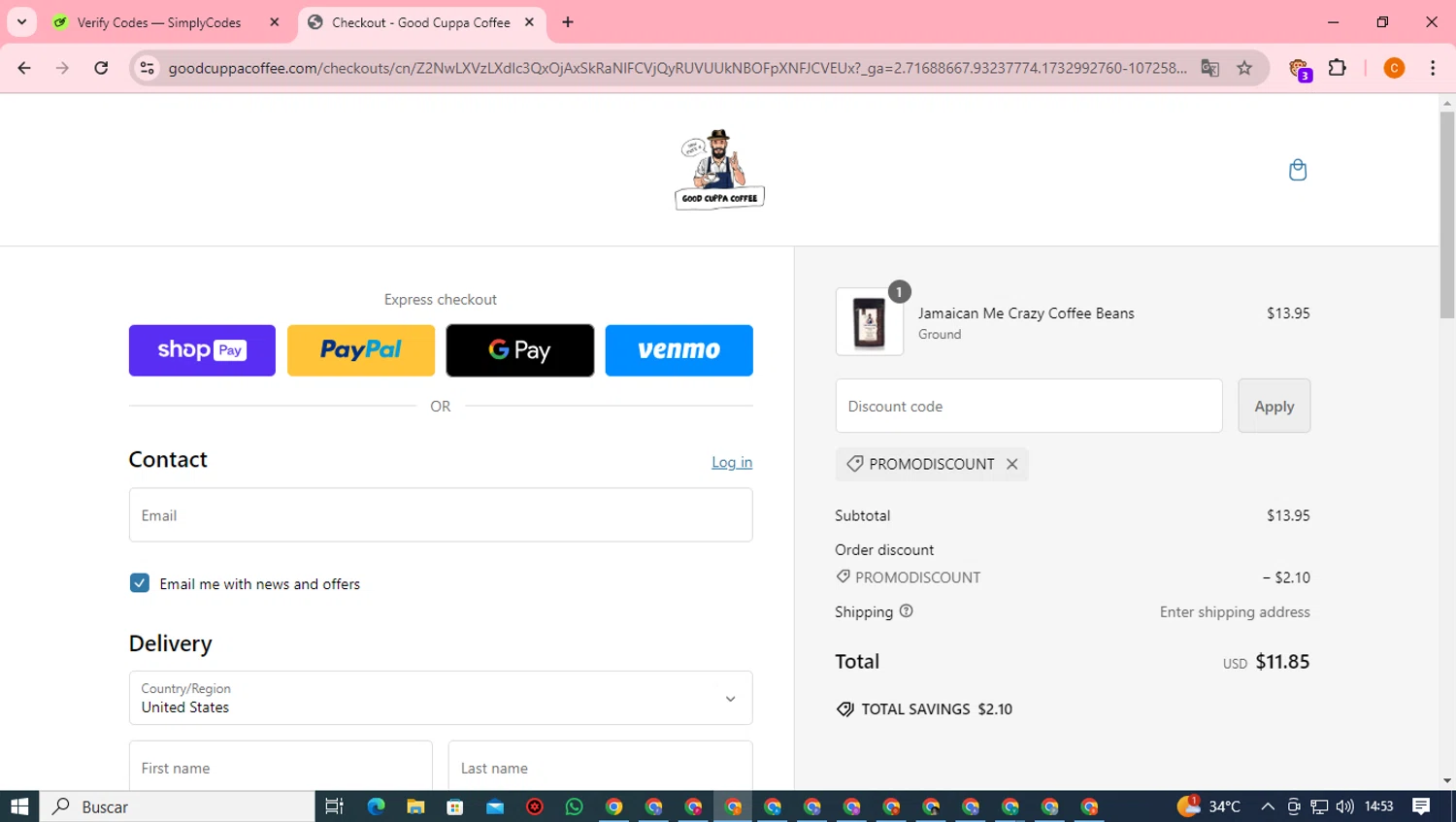Screen dimensions: 1456x822
Task: Open the weather widget showing 34°C
Action: [1209, 806]
